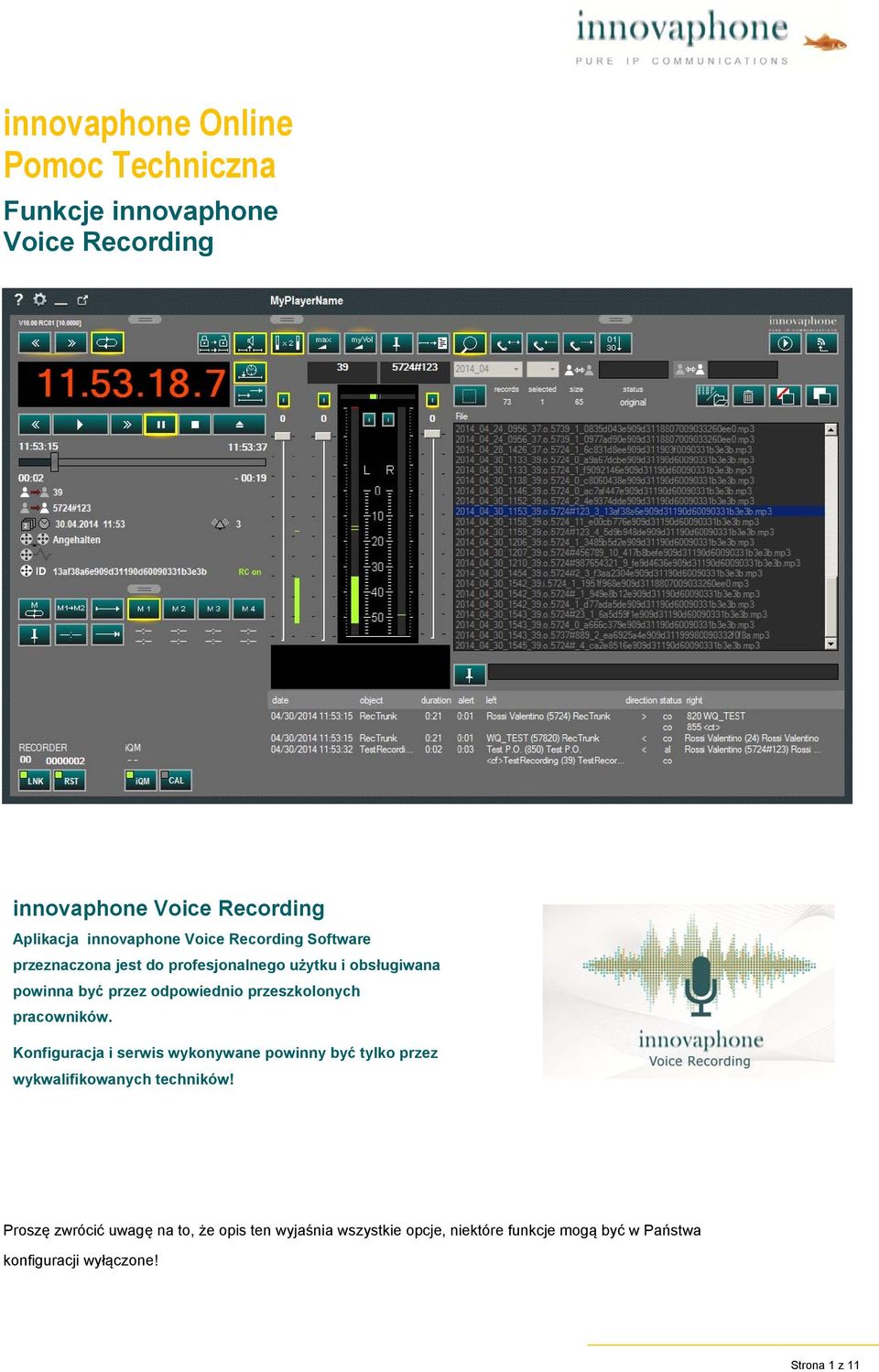This screenshot has height=1372, width=879.
Task: Click the pop-out window icon
Action: [x=82, y=299]
